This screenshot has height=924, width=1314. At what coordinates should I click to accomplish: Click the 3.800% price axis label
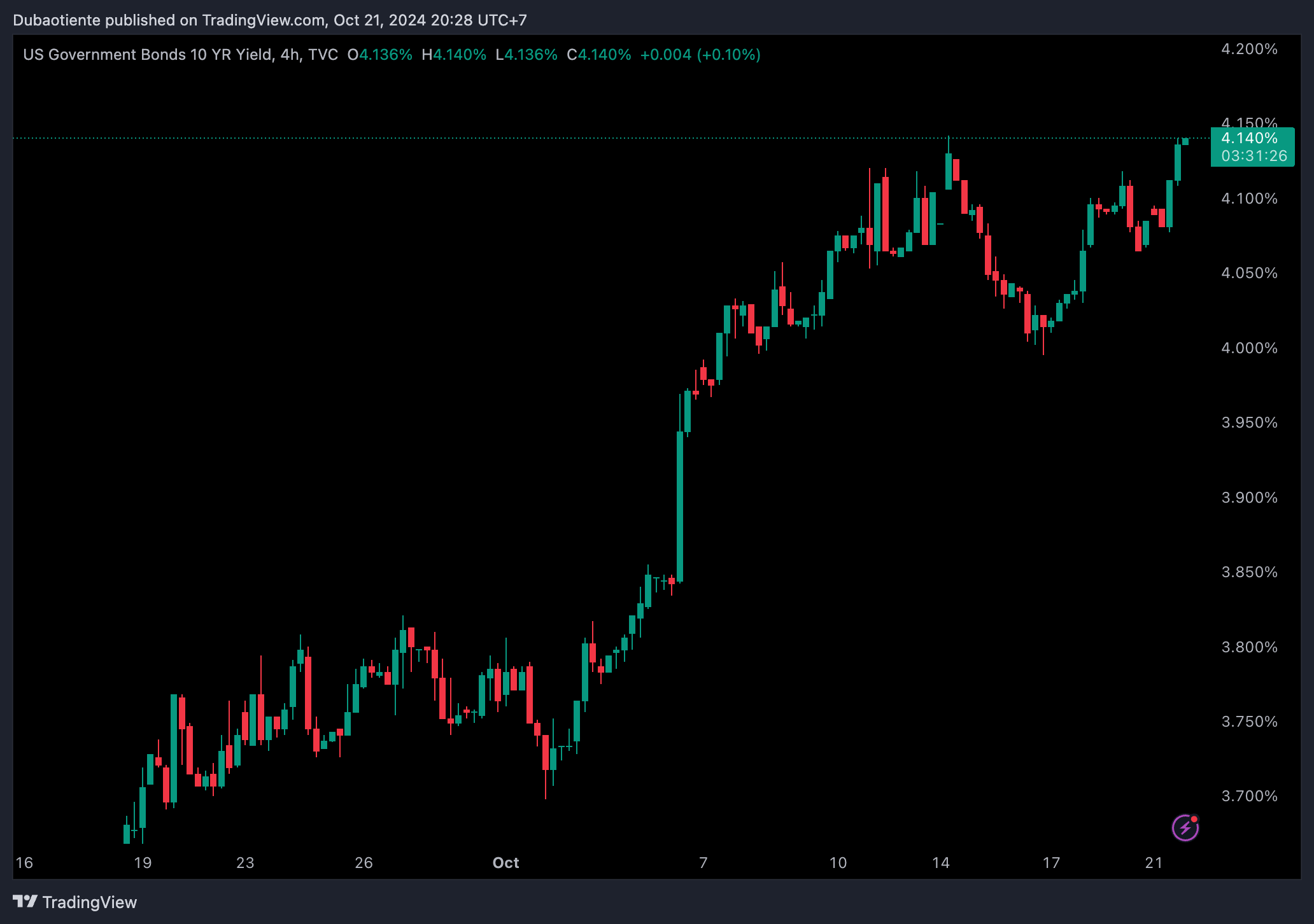tap(1249, 647)
